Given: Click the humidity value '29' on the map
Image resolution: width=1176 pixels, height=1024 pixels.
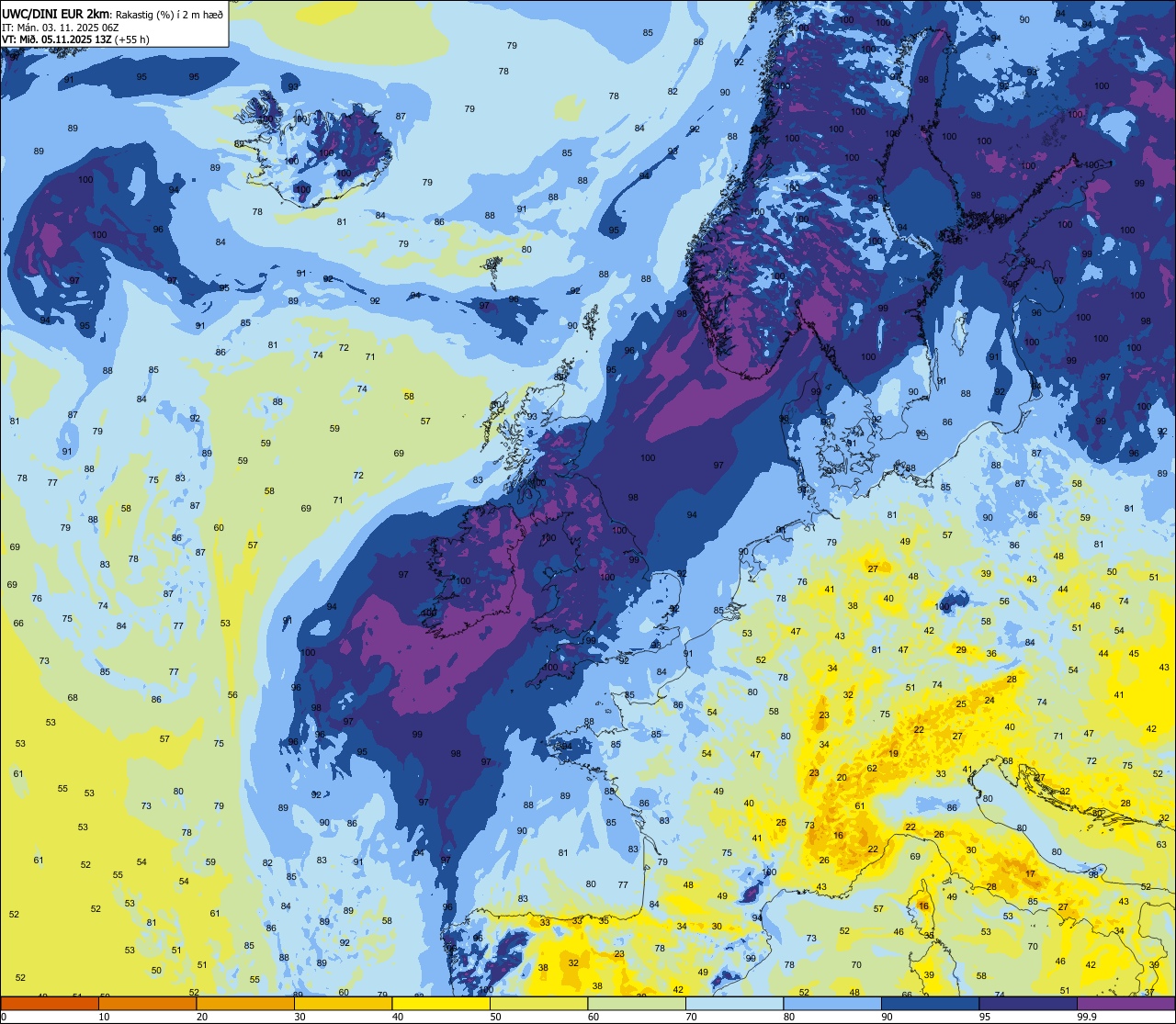Looking at the screenshot, I should click(x=961, y=649).
